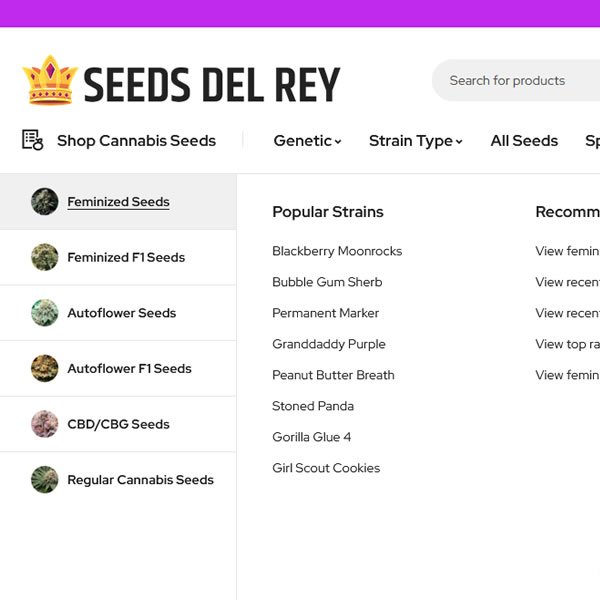The height and width of the screenshot is (600, 600).
Task: Select the CBD/CBG Seeds thumbnail icon
Action: [x=45, y=424]
